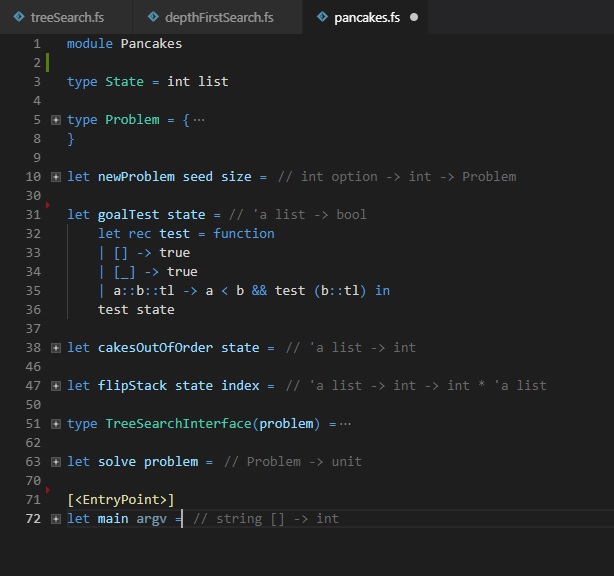The width and height of the screenshot is (614, 576).
Task: Click the unsaved dot on pancakes.fs tab
Action: (x=414, y=17)
